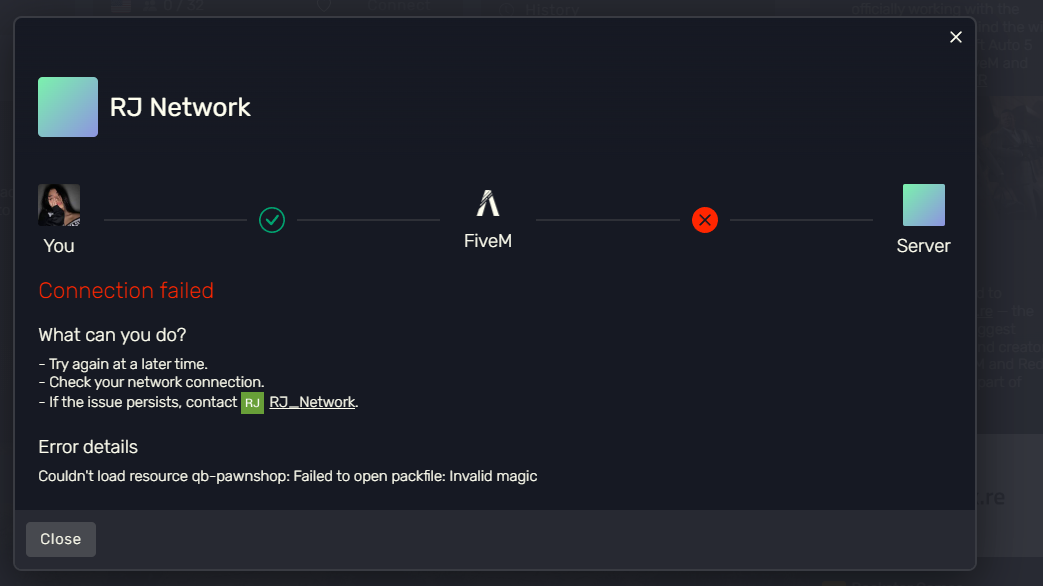Click the dimmed heart favorite icon behind dialog
The height and width of the screenshot is (586, 1043).
(x=324, y=7)
